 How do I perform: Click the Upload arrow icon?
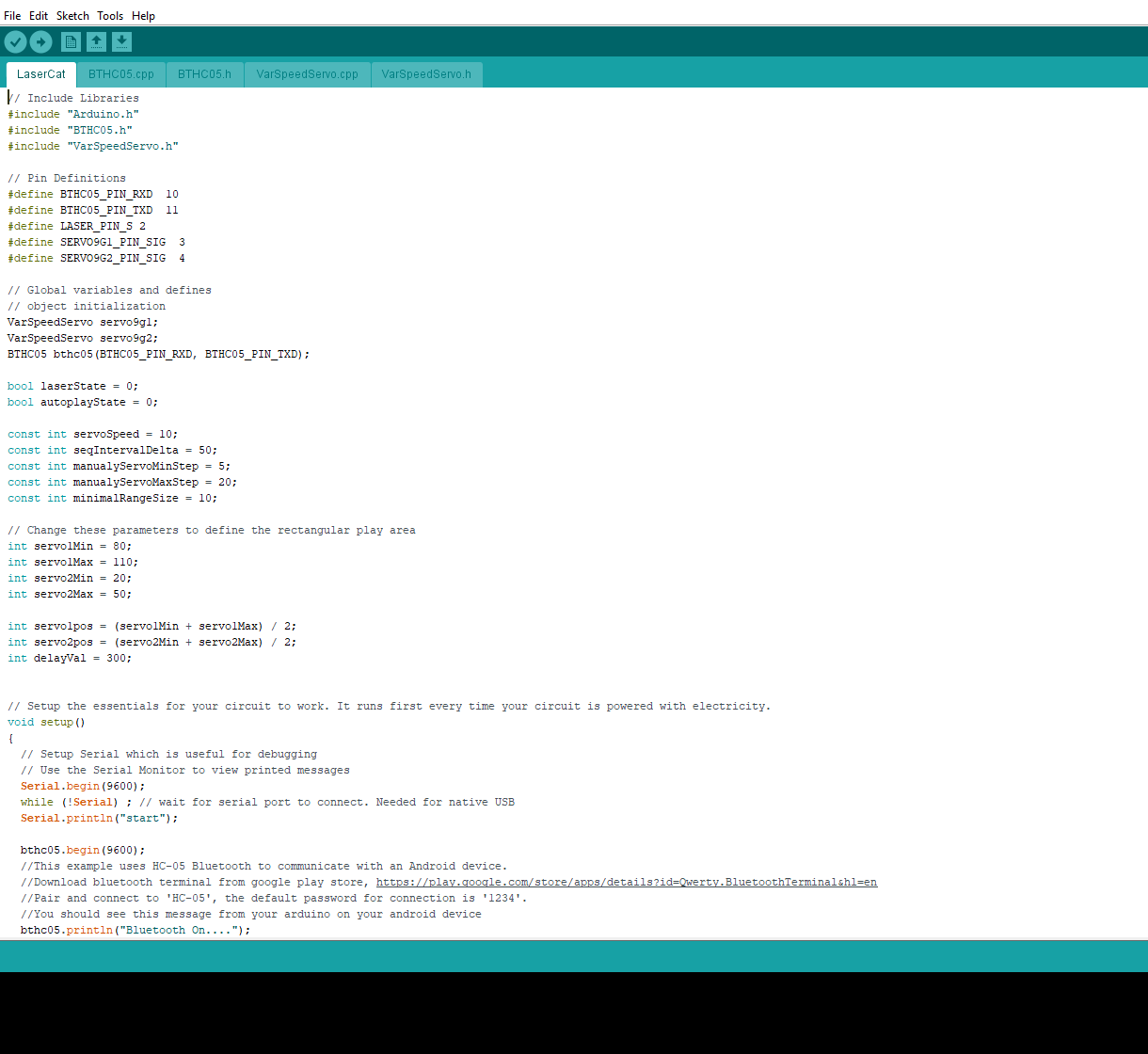(40, 41)
